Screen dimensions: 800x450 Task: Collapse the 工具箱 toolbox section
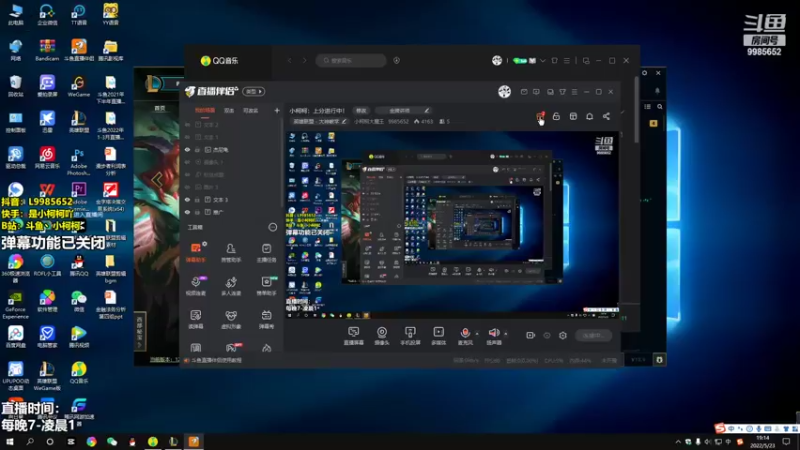coord(272,227)
